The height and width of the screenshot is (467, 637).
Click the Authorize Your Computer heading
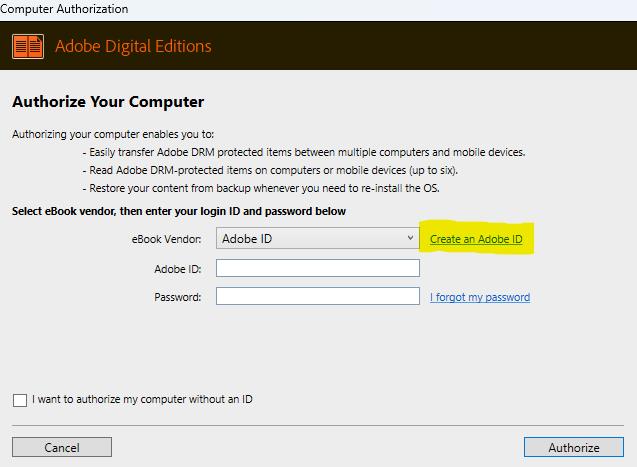108,102
